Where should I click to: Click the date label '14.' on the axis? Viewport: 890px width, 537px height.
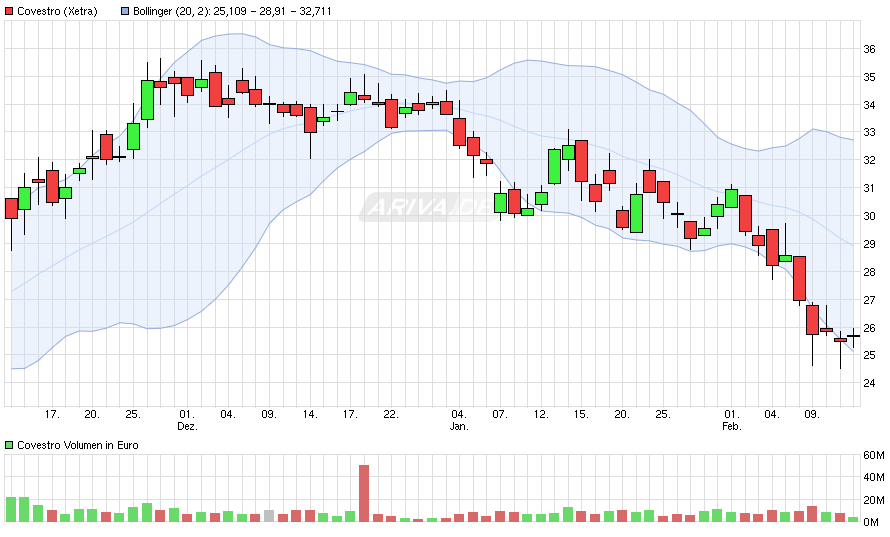coord(309,414)
